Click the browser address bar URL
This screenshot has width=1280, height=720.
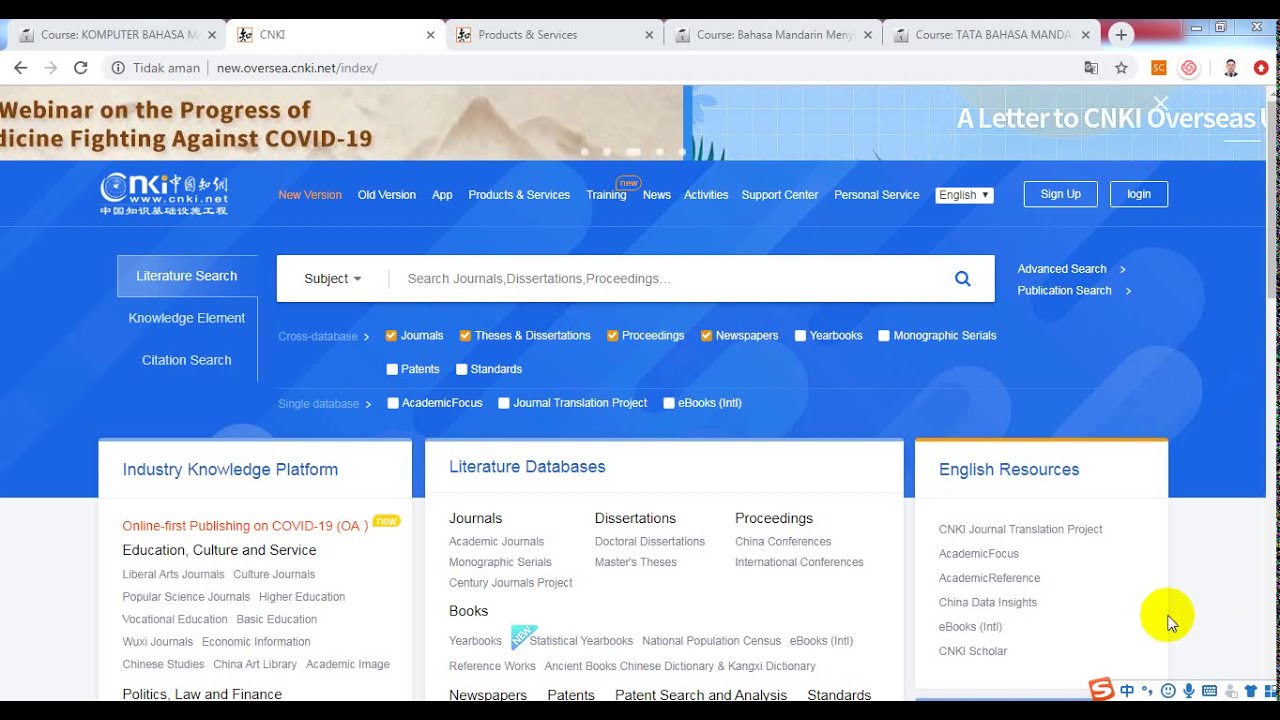pyautogui.click(x=297, y=68)
